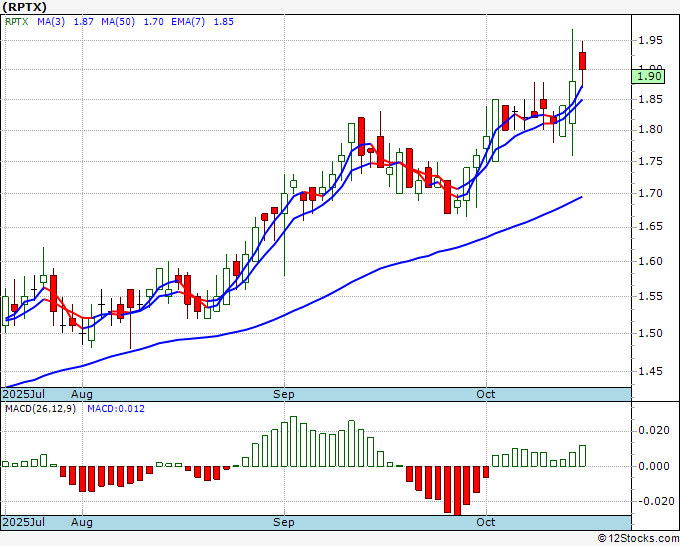The image size is (680, 546).
Task: Select the RPTX legend label
Action: 16,22
